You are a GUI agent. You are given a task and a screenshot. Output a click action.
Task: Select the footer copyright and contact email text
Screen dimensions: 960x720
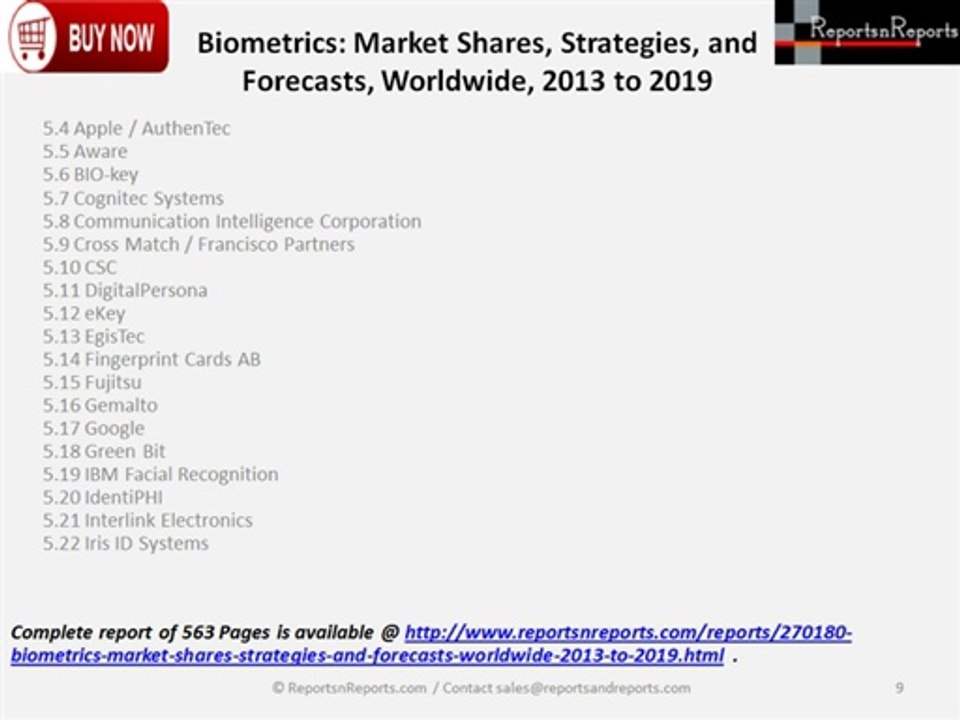coord(481,688)
